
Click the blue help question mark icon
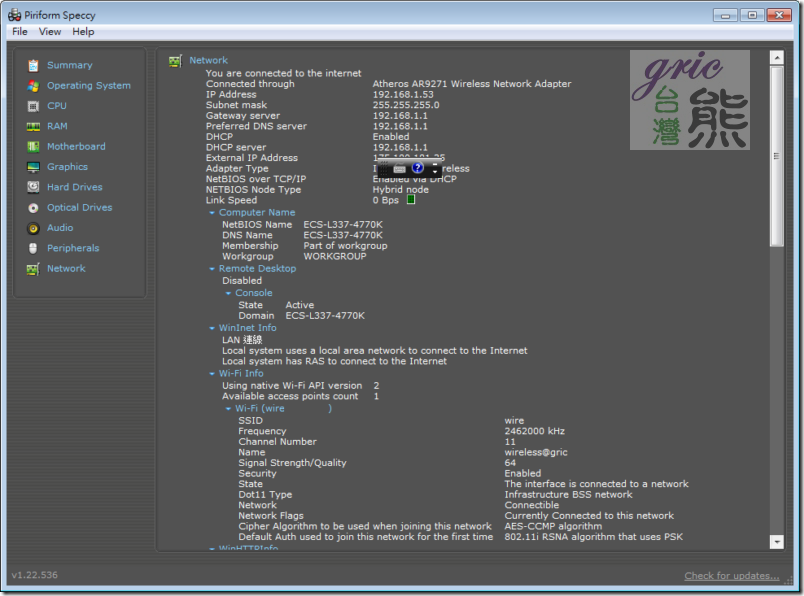[x=418, y=168]
